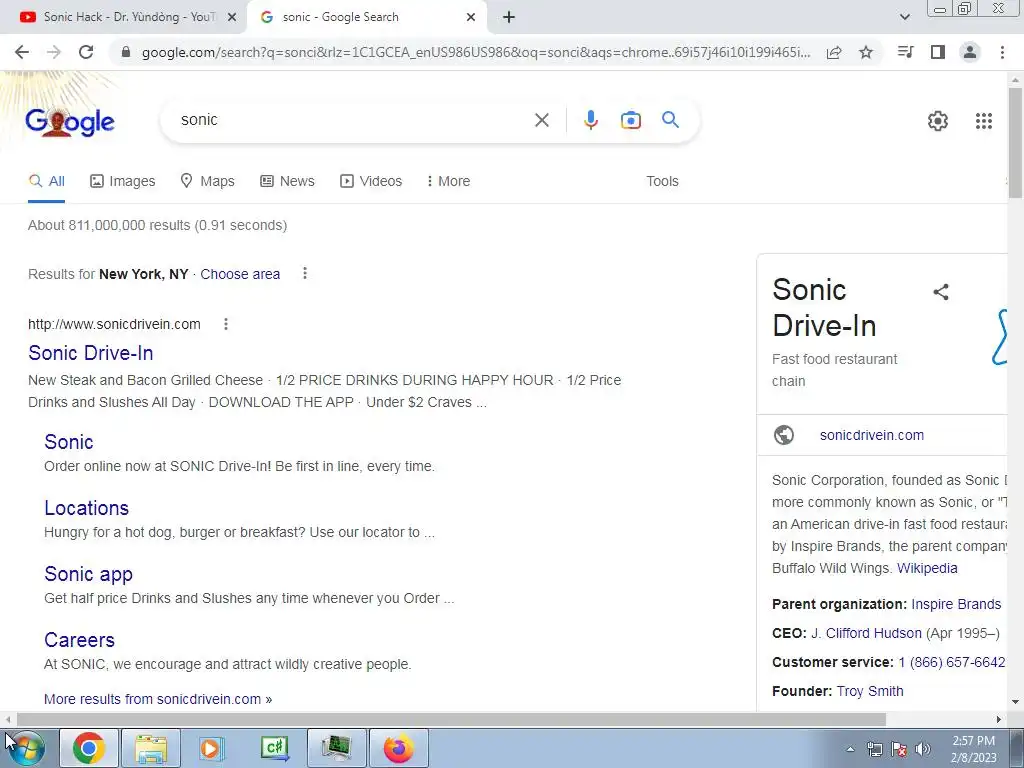Expand the More search categories menu
The image size is (1024, 768).
(448, 182)
